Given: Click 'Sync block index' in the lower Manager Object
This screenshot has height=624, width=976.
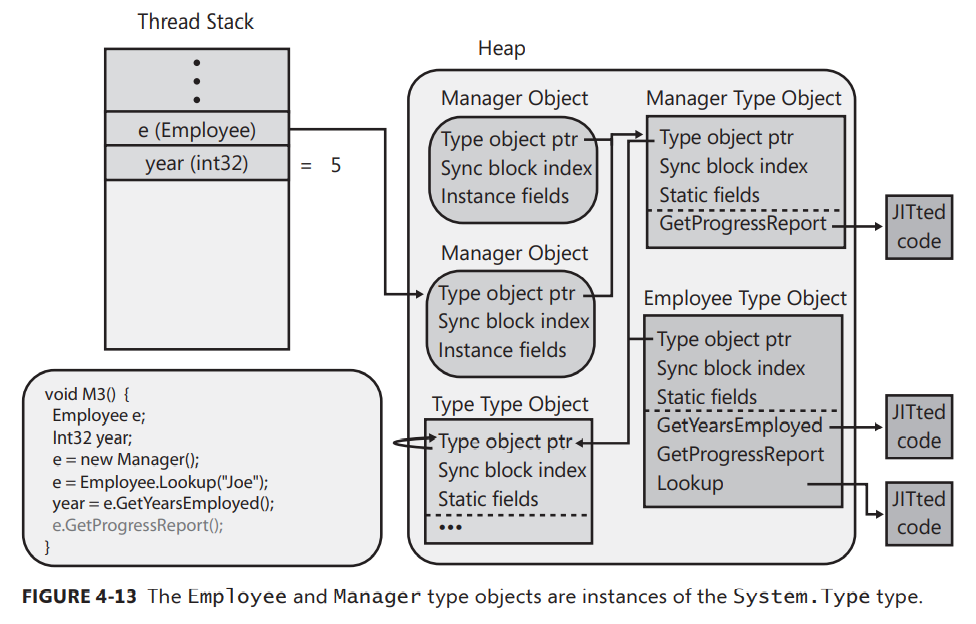Looking at the screenshot, I should 514,322.
